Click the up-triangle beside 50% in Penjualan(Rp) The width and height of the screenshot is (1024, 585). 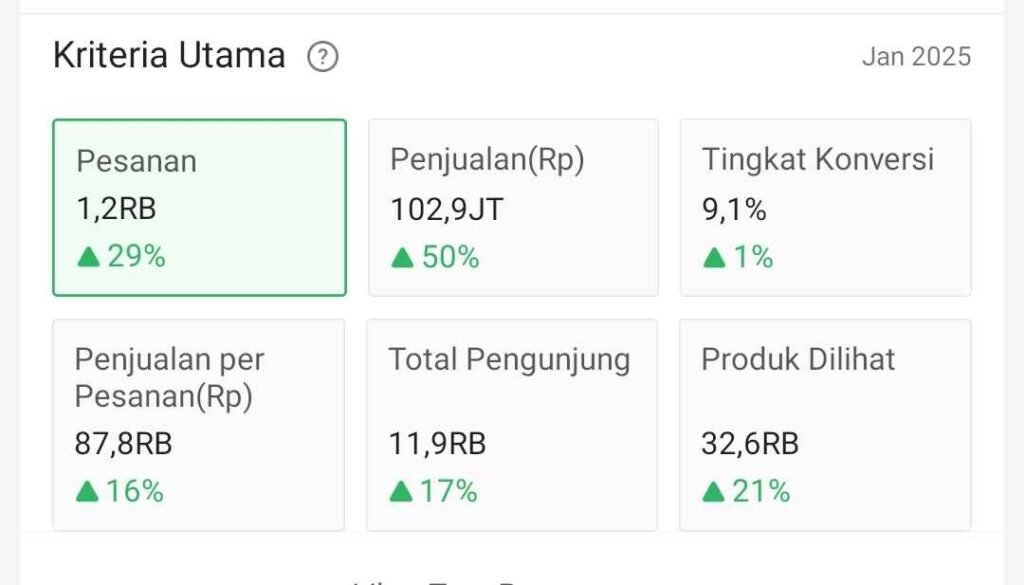pyautogui.click(x=402, y=258)
